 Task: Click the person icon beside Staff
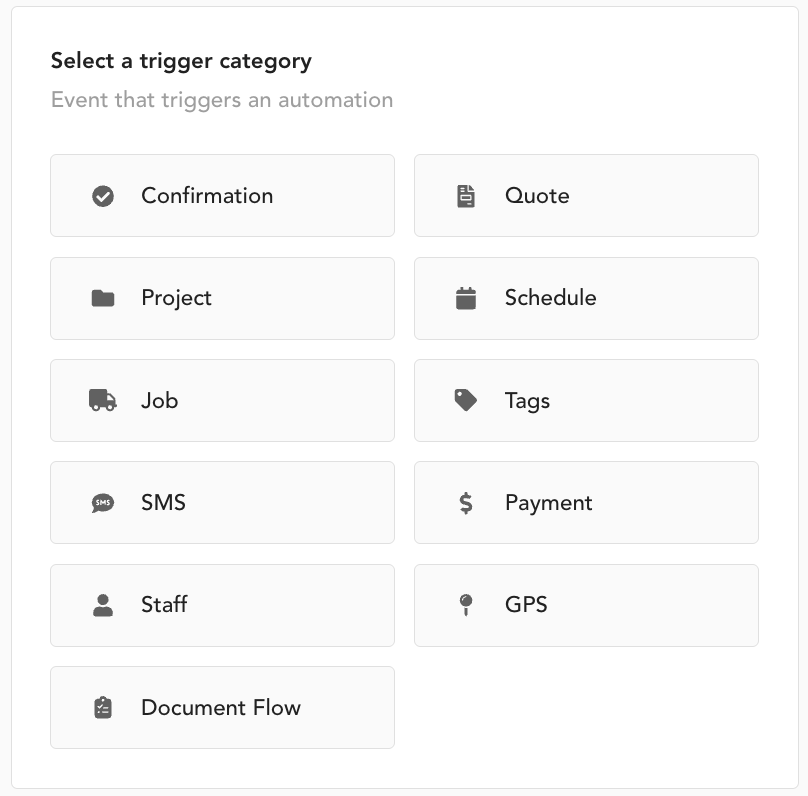tap(103, 605)
